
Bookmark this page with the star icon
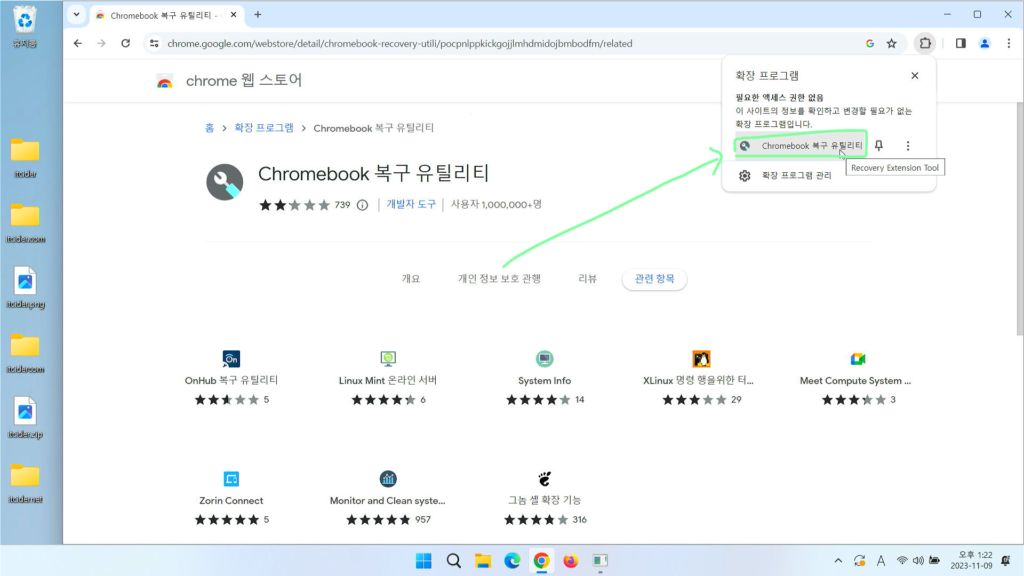tap(891, 44)
